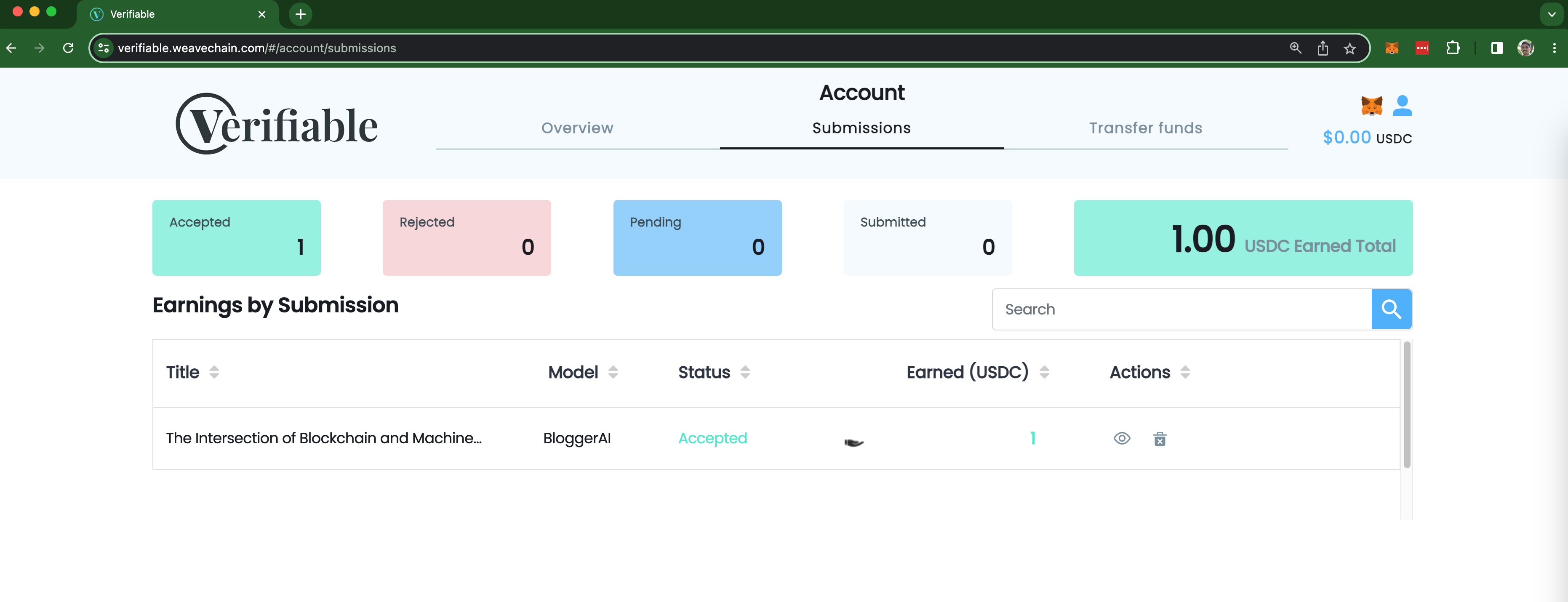Open the blue user profile icon
Viewport: 1568px width, 602px height.
1402,106
